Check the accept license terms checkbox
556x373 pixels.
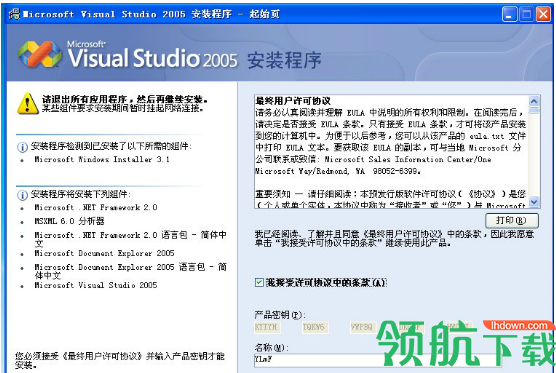click(x=259, y=282)
